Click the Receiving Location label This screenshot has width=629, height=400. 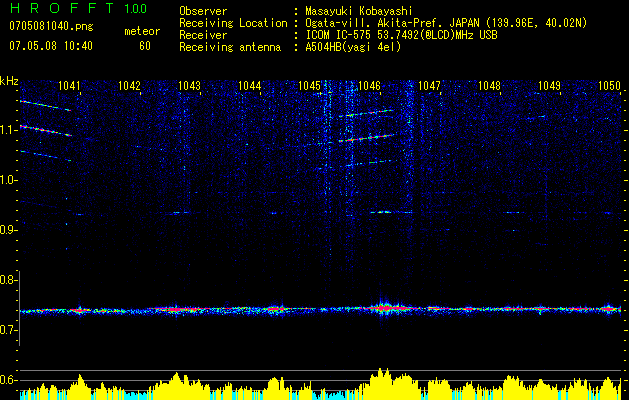click(x=233, y=23)
